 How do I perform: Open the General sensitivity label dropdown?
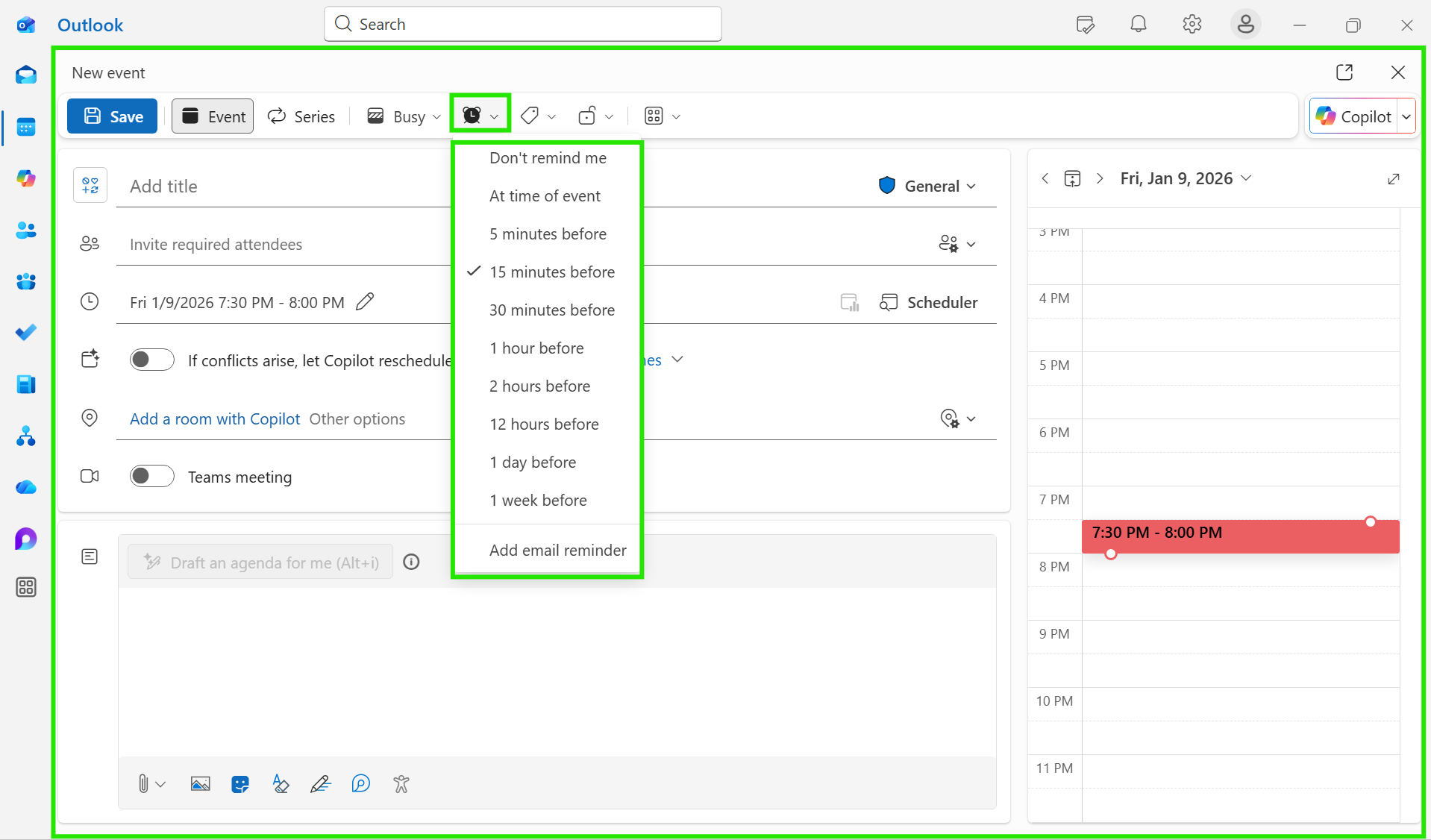[x=927, y=186]
